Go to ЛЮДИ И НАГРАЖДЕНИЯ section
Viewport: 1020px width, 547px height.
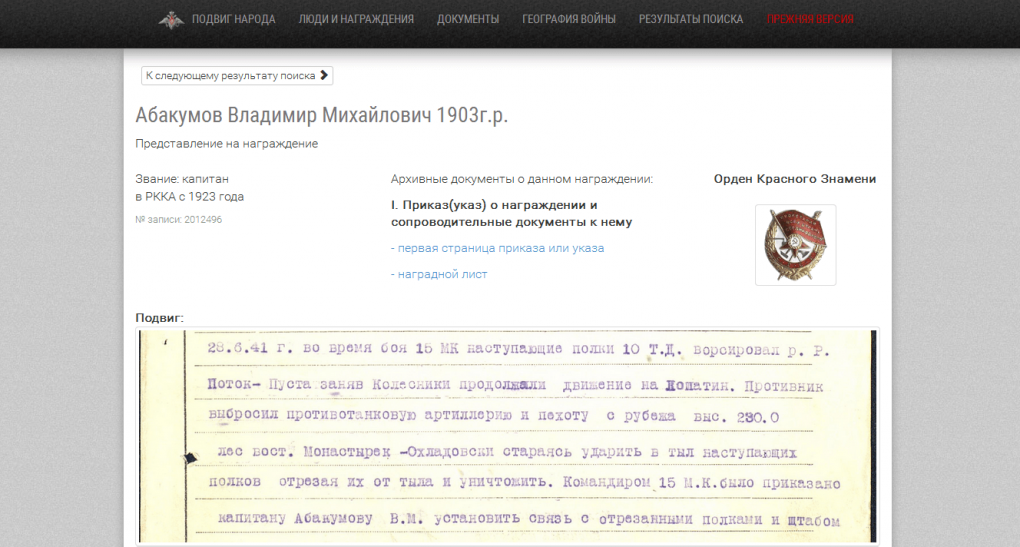356,19
